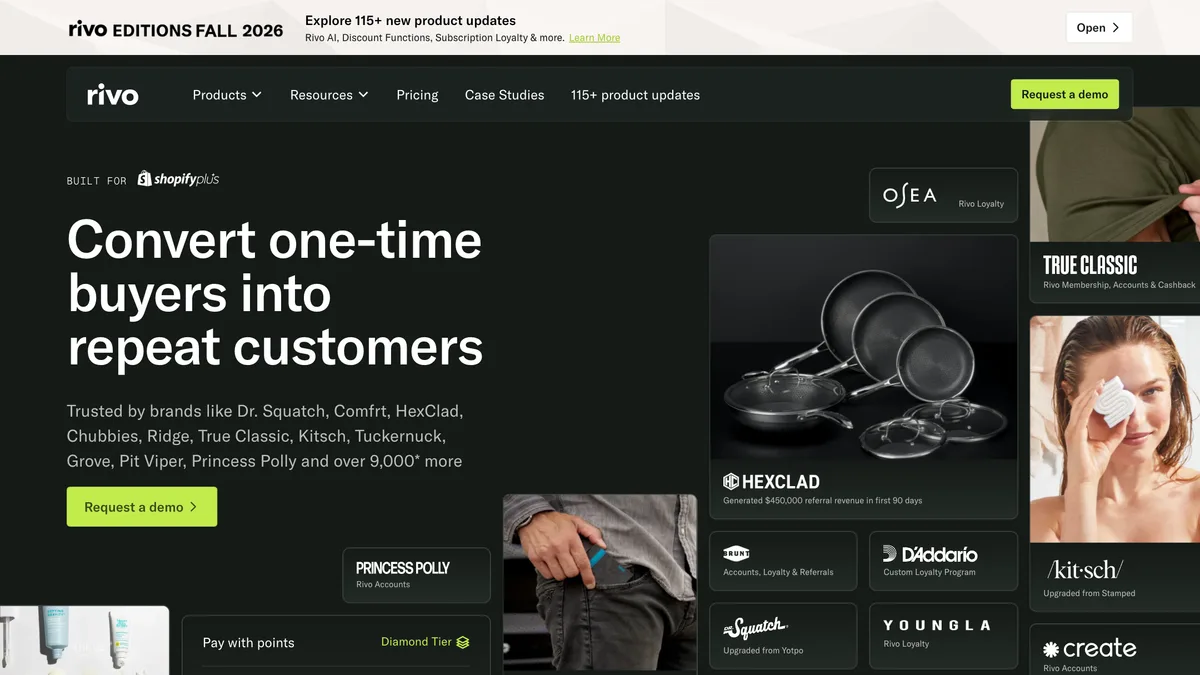Click the 'BUILT FOR' label
This screenshot has height=675, width=1200.
[97, 181]
